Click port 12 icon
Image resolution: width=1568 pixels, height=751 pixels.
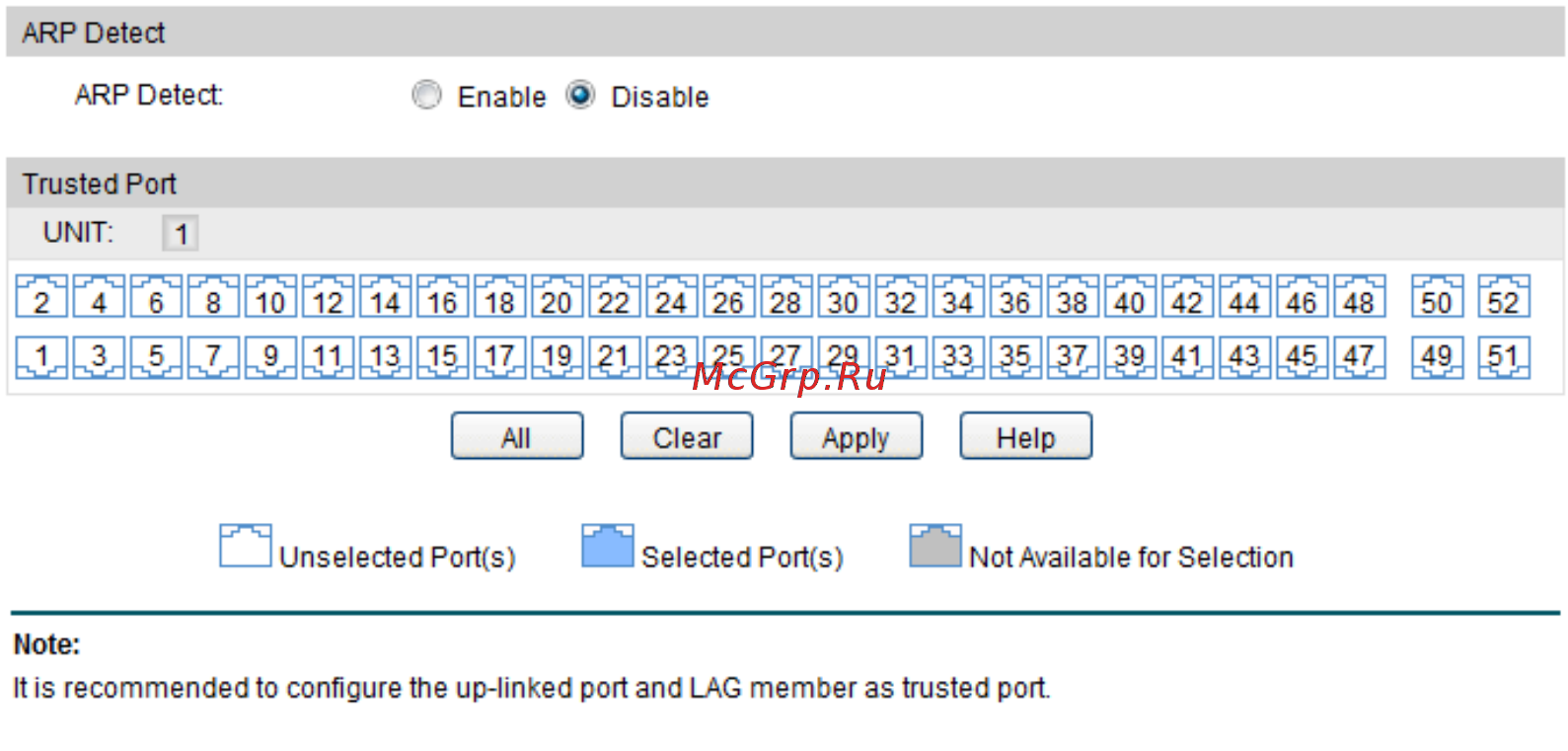click(328, 297)
